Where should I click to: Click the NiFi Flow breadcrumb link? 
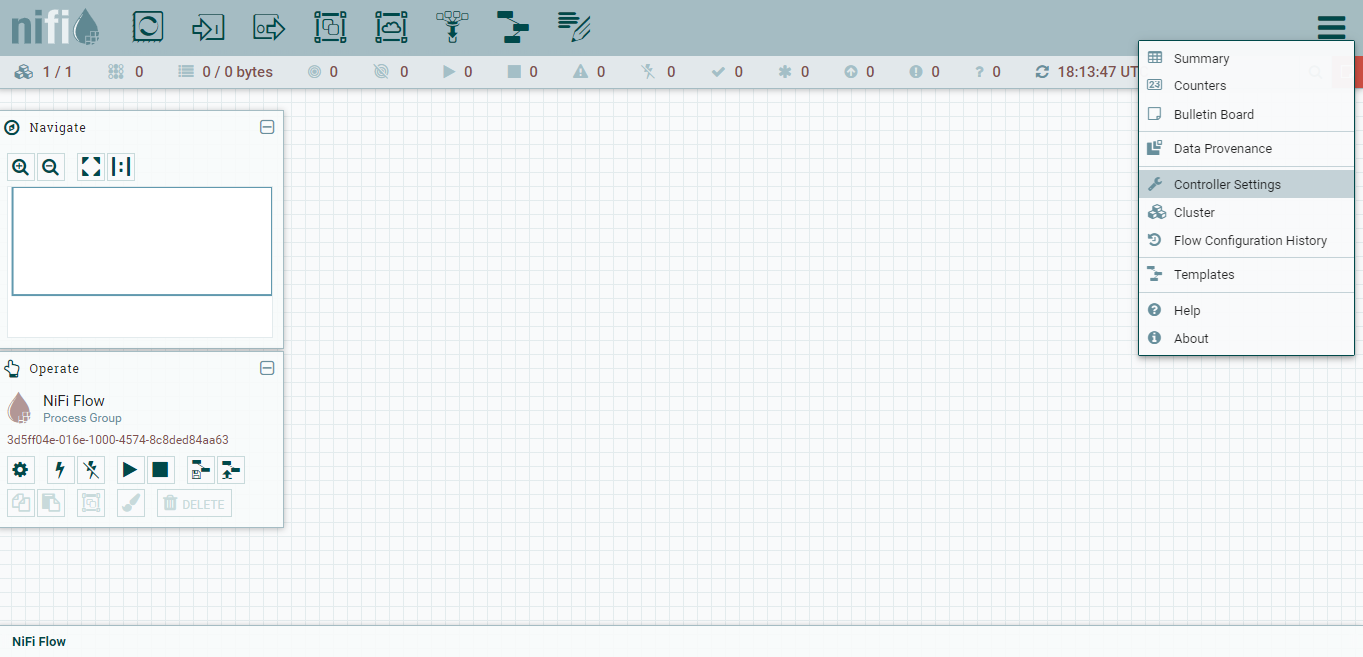click(x=39, y=641)
